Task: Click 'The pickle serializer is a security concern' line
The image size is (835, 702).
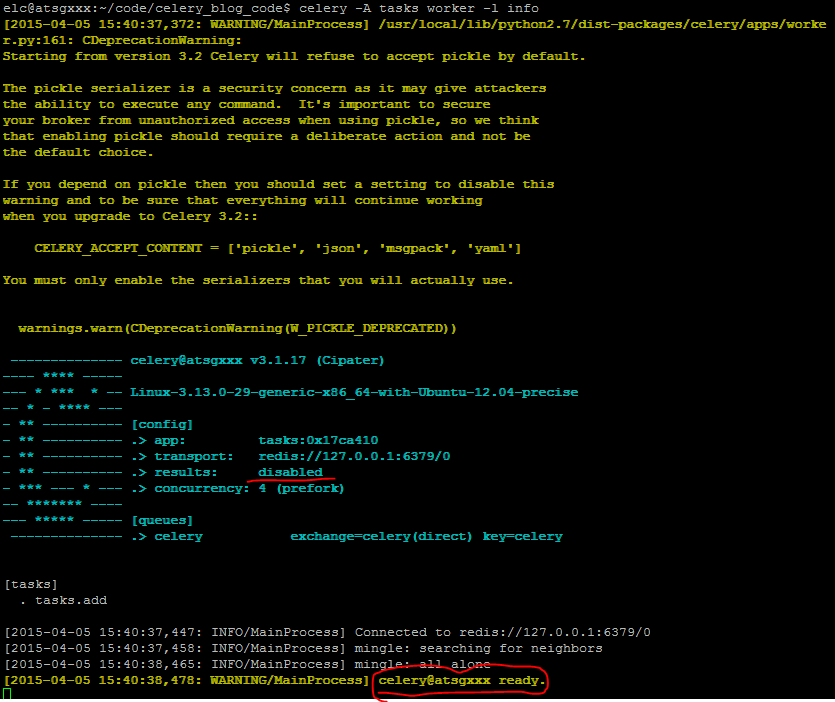Action: coord(274,88)
